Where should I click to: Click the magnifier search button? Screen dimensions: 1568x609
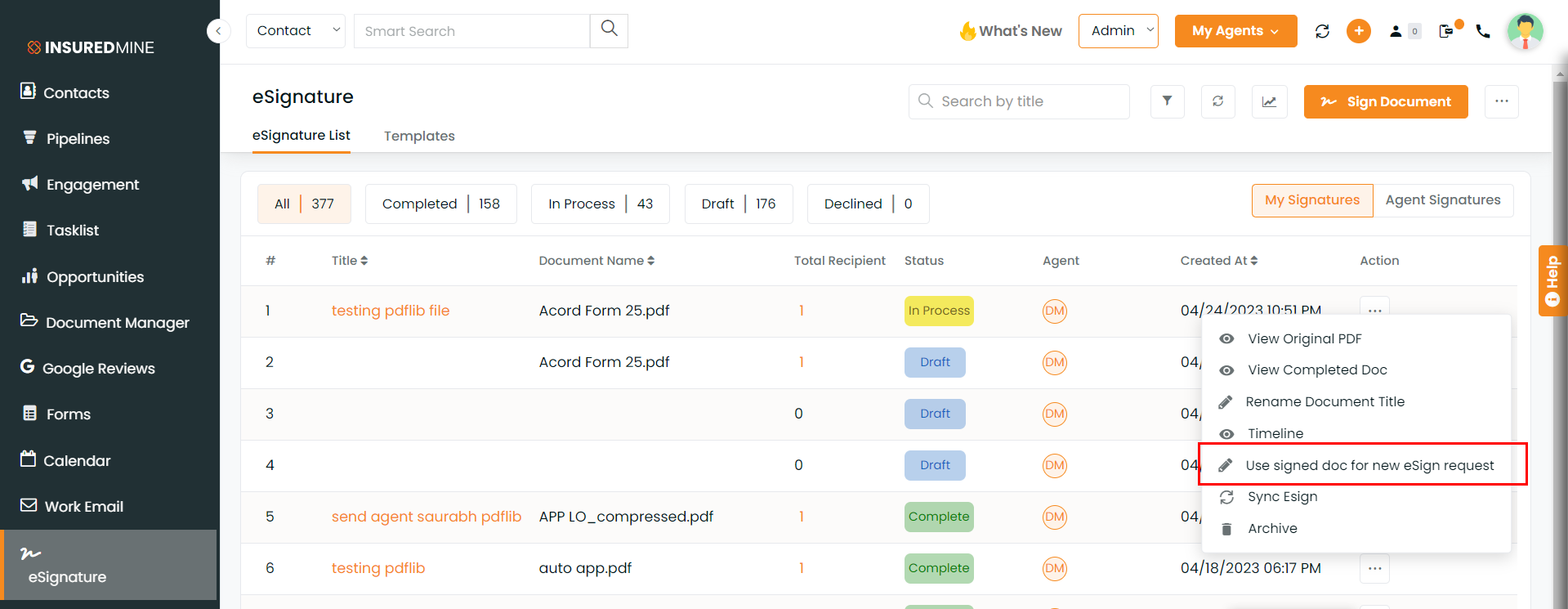(609, 30)
